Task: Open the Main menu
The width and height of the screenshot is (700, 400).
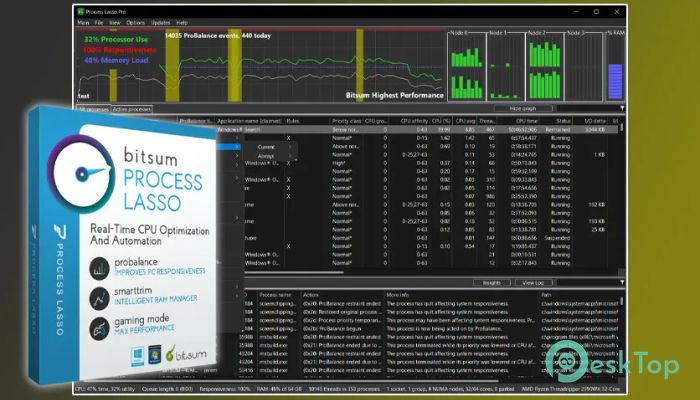Action: coord(83,22)
